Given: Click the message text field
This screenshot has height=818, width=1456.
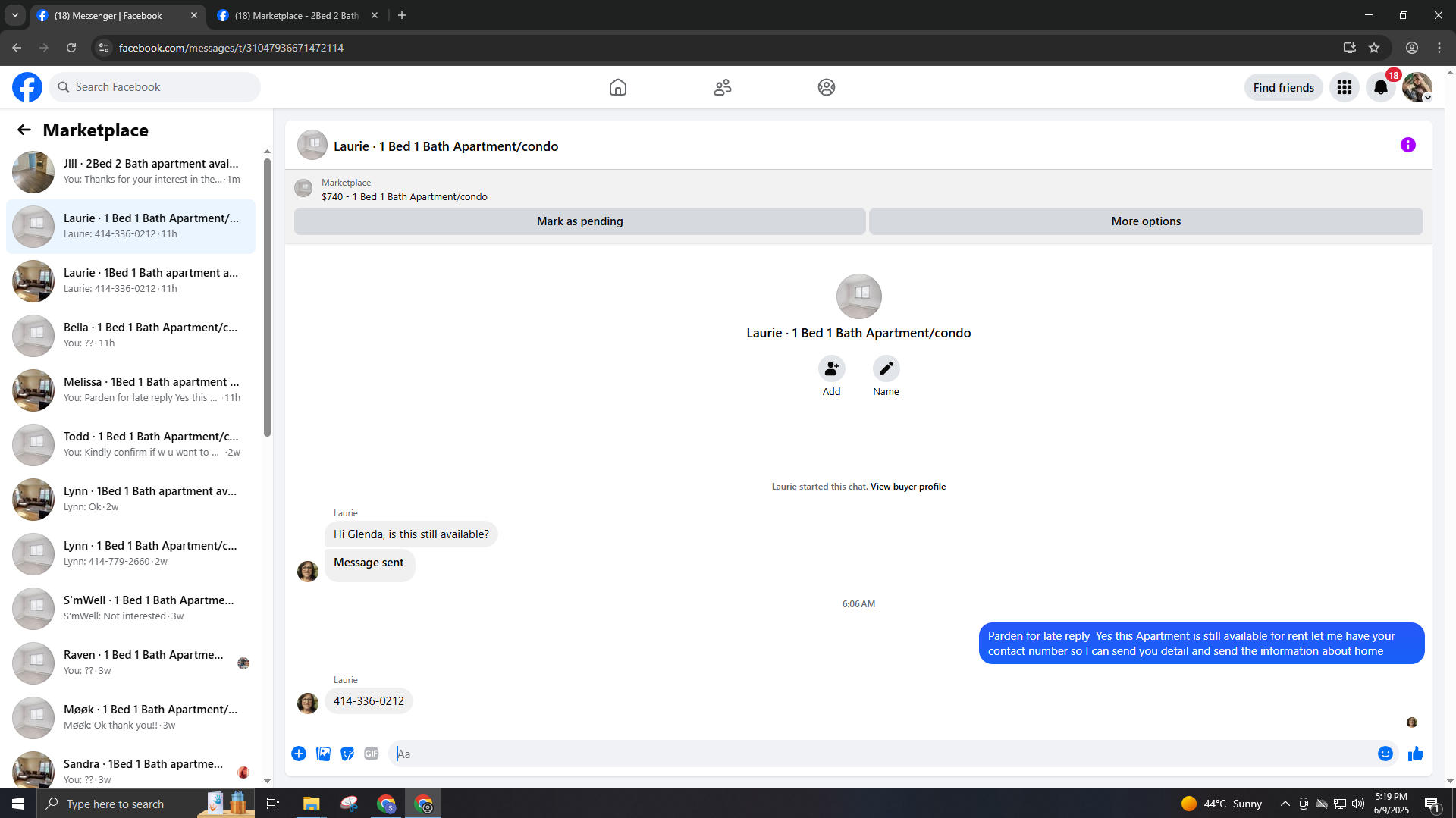Looking at the screenshot, I should (x=883, y=754).
